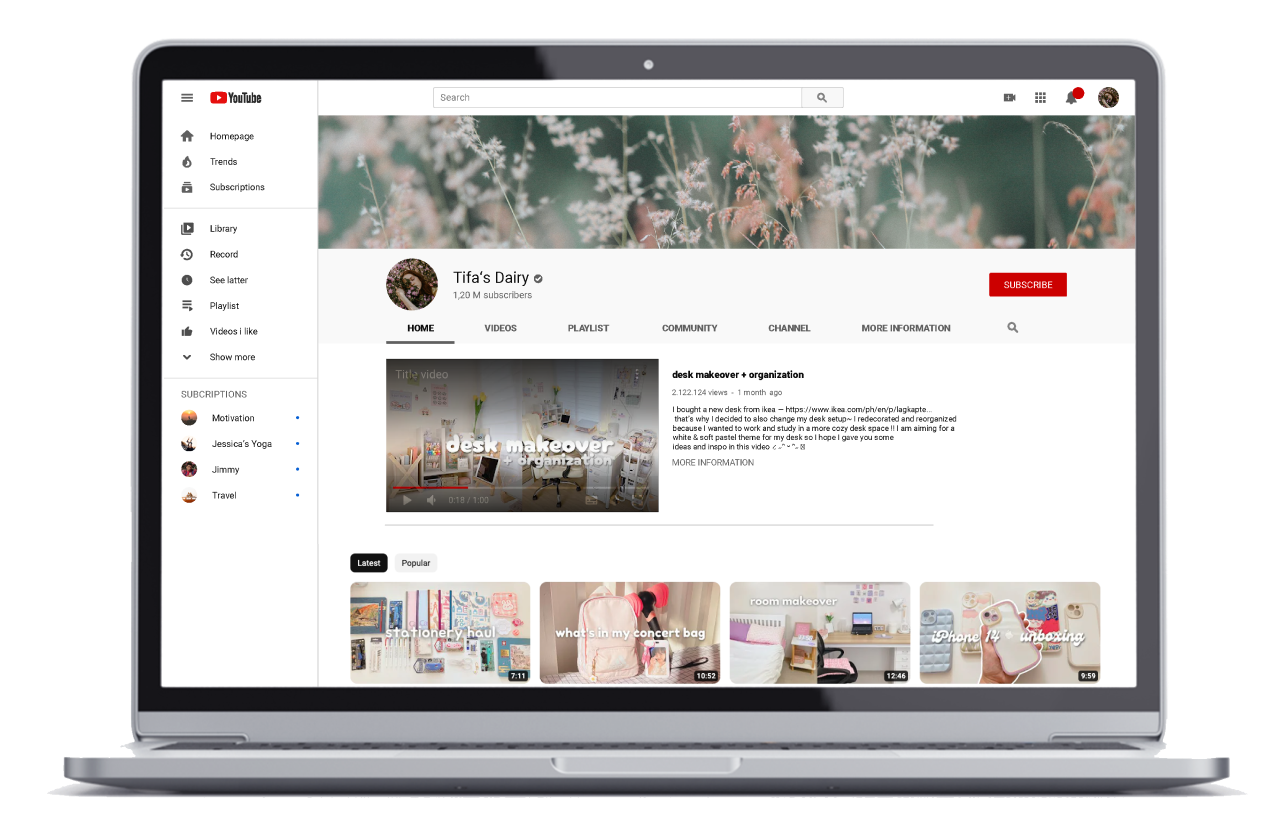The width and height of the screenshot is (1288, 824).
Task: Expand Show more in sidebar
Action: (x=232, y=357)
